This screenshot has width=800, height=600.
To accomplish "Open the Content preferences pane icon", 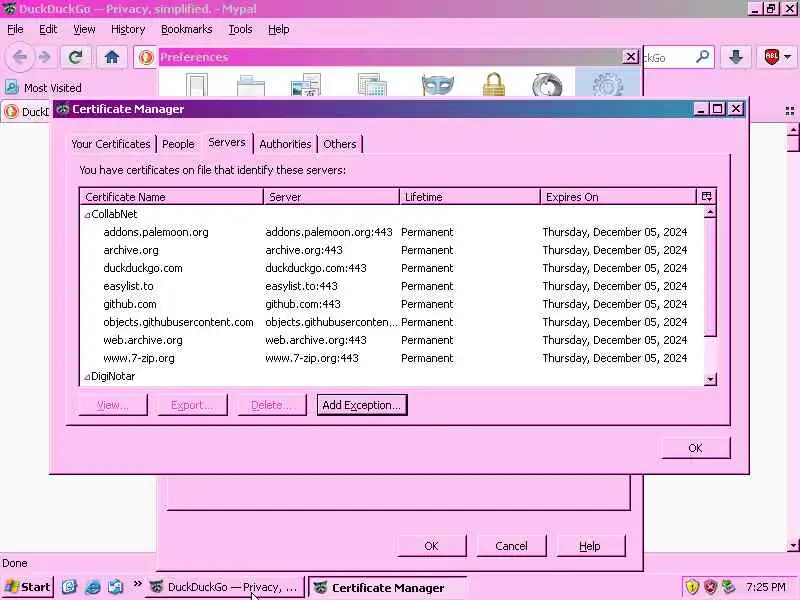I will click(x=306, y=85).
